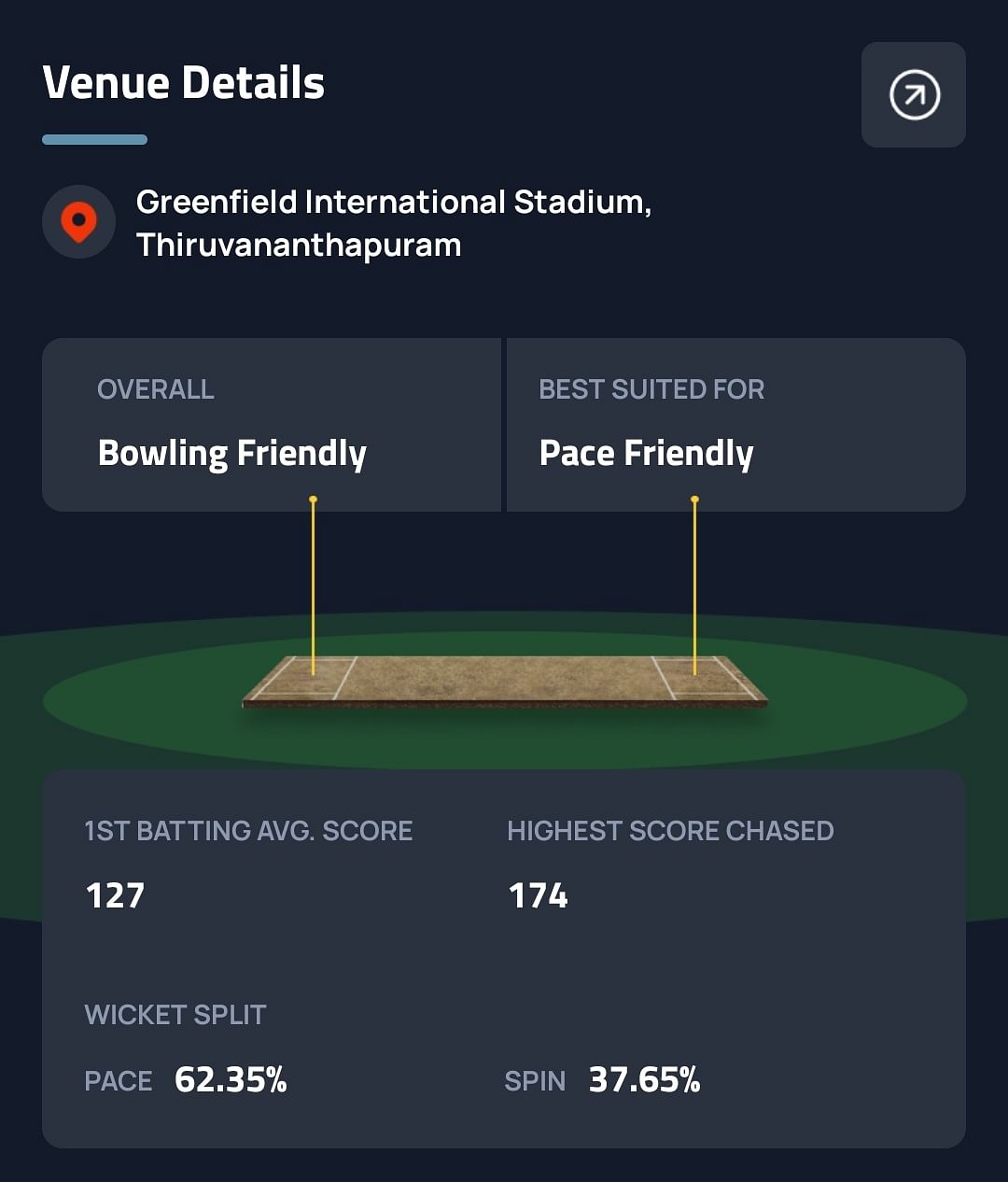This screenshot has width=1008, height=1182.
Task: Click the Venue Details heading
Action: tap(184, 82)
